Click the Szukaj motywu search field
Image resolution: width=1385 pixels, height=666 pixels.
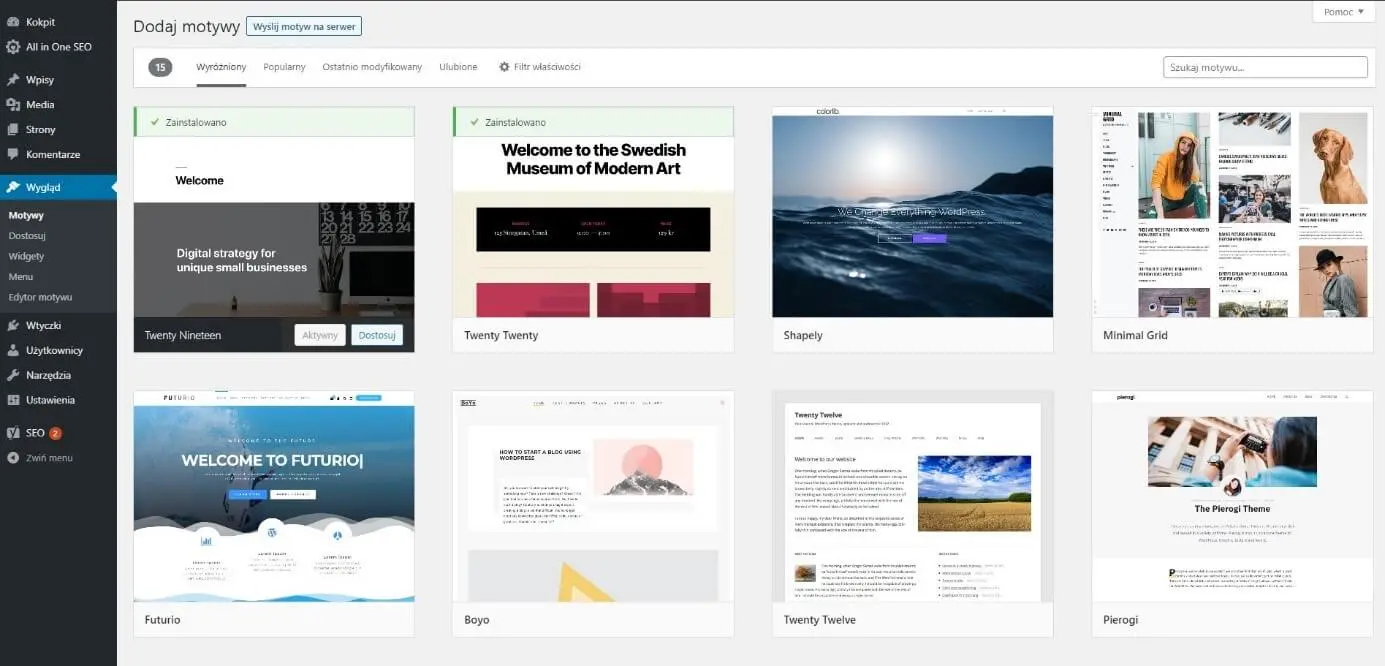1265,66
